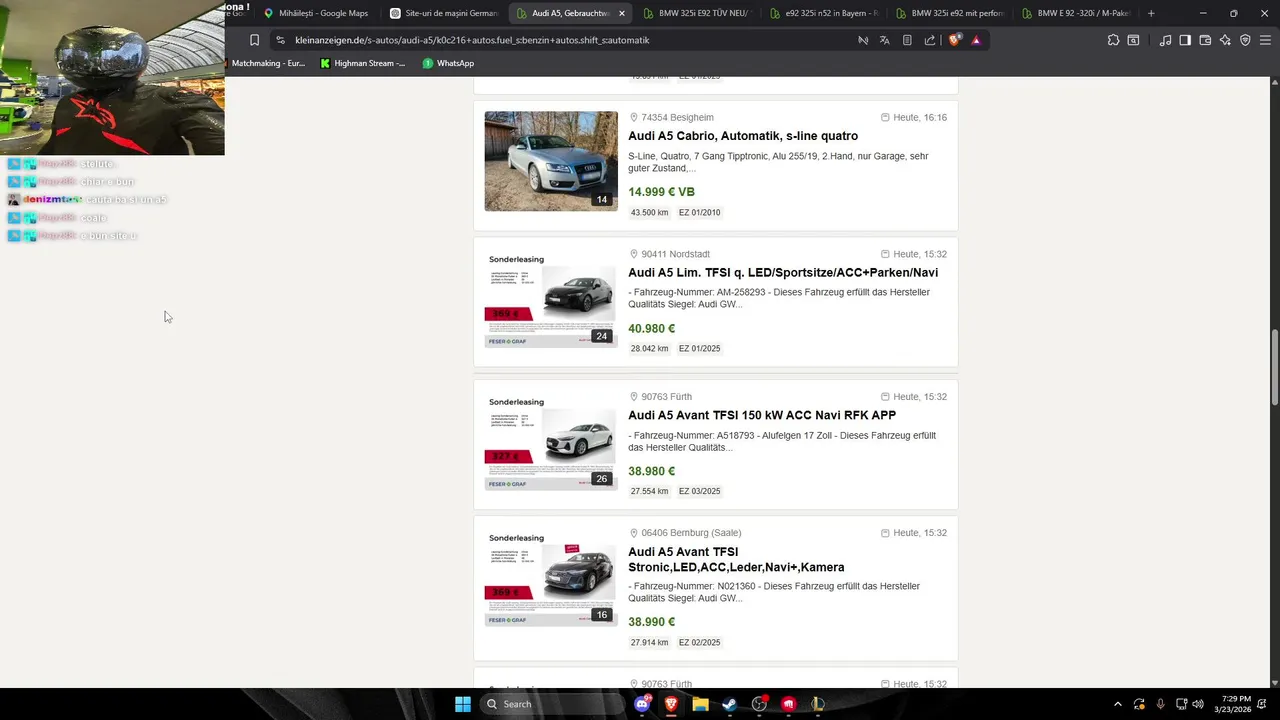The image size is (1280, 720).
Task: Click the price 38.980 €
Action: (x=652, y=471)
